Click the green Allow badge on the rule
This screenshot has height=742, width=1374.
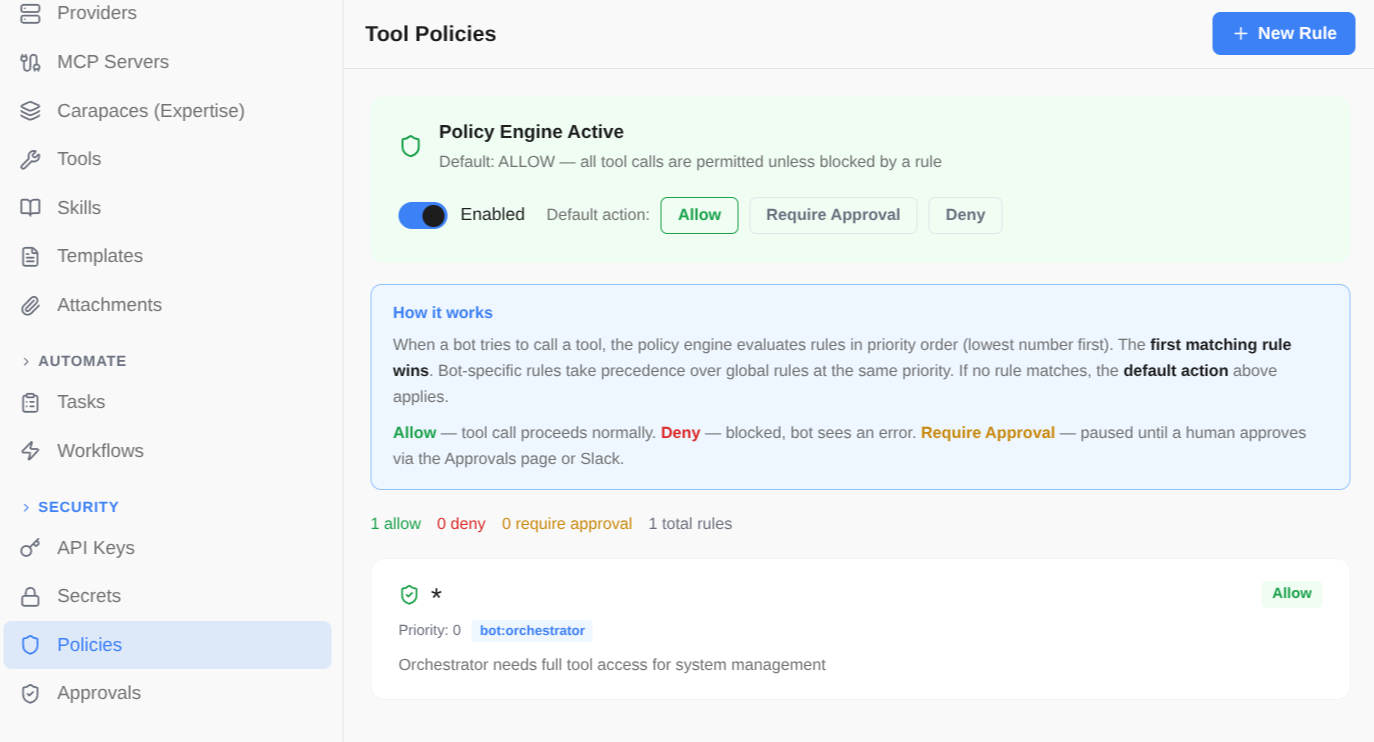pos(1291,593)
